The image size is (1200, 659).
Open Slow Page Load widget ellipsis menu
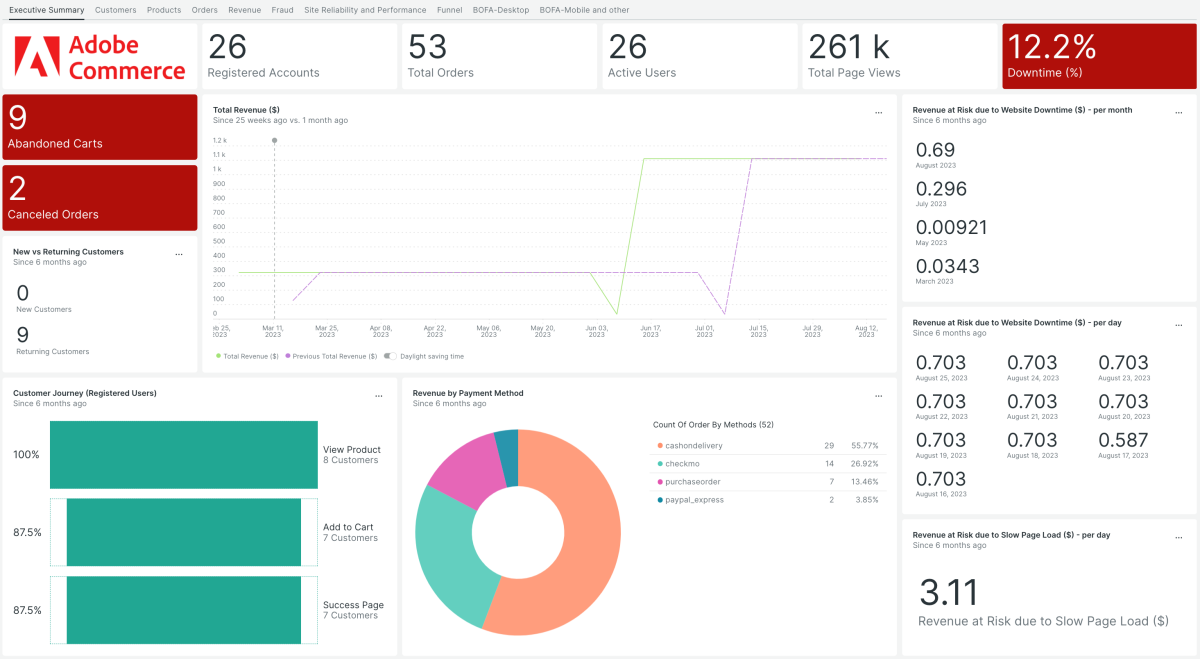[x=1177, y=538]
